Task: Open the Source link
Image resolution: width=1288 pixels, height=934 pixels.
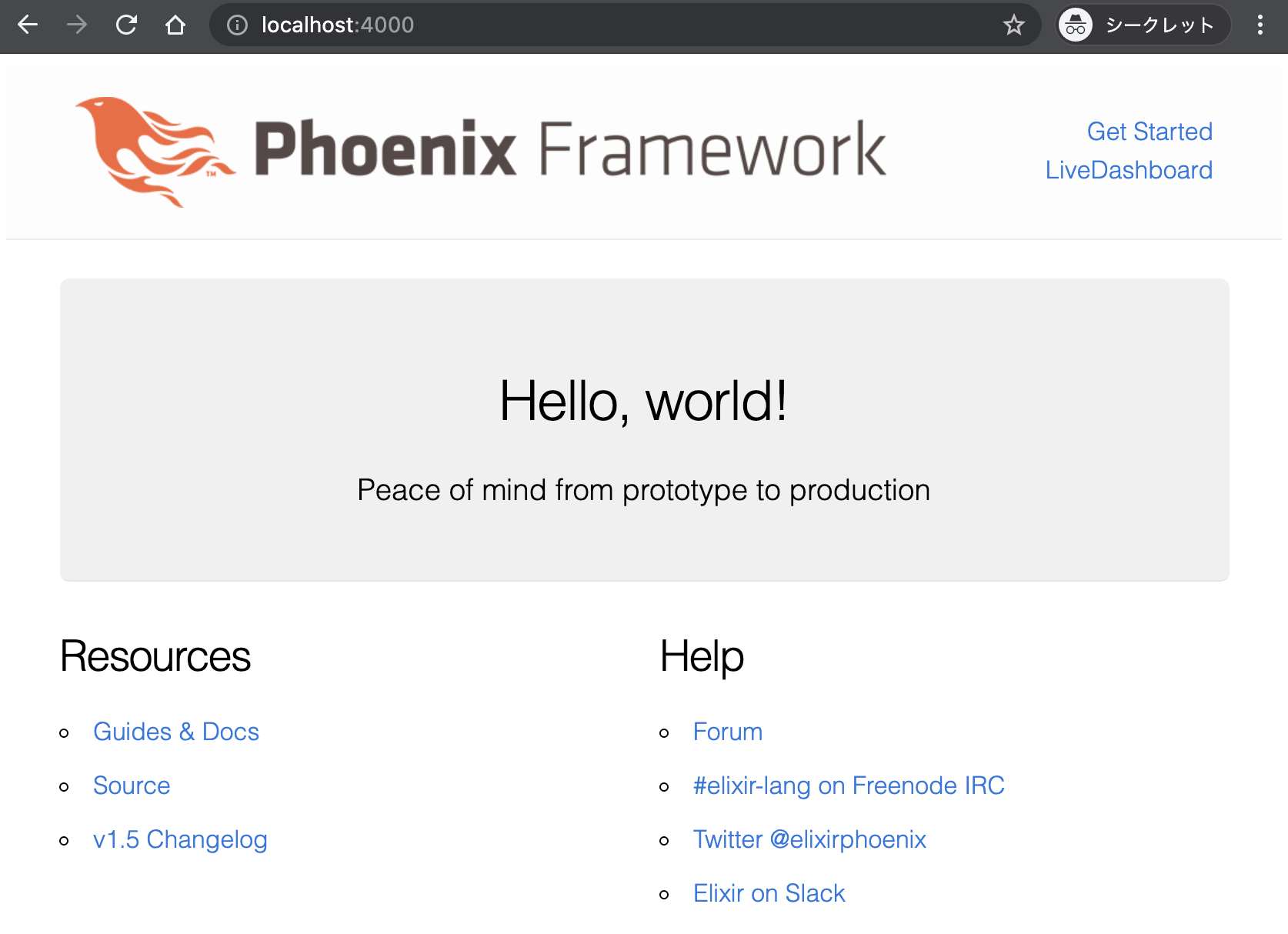Action: [132, 786]
